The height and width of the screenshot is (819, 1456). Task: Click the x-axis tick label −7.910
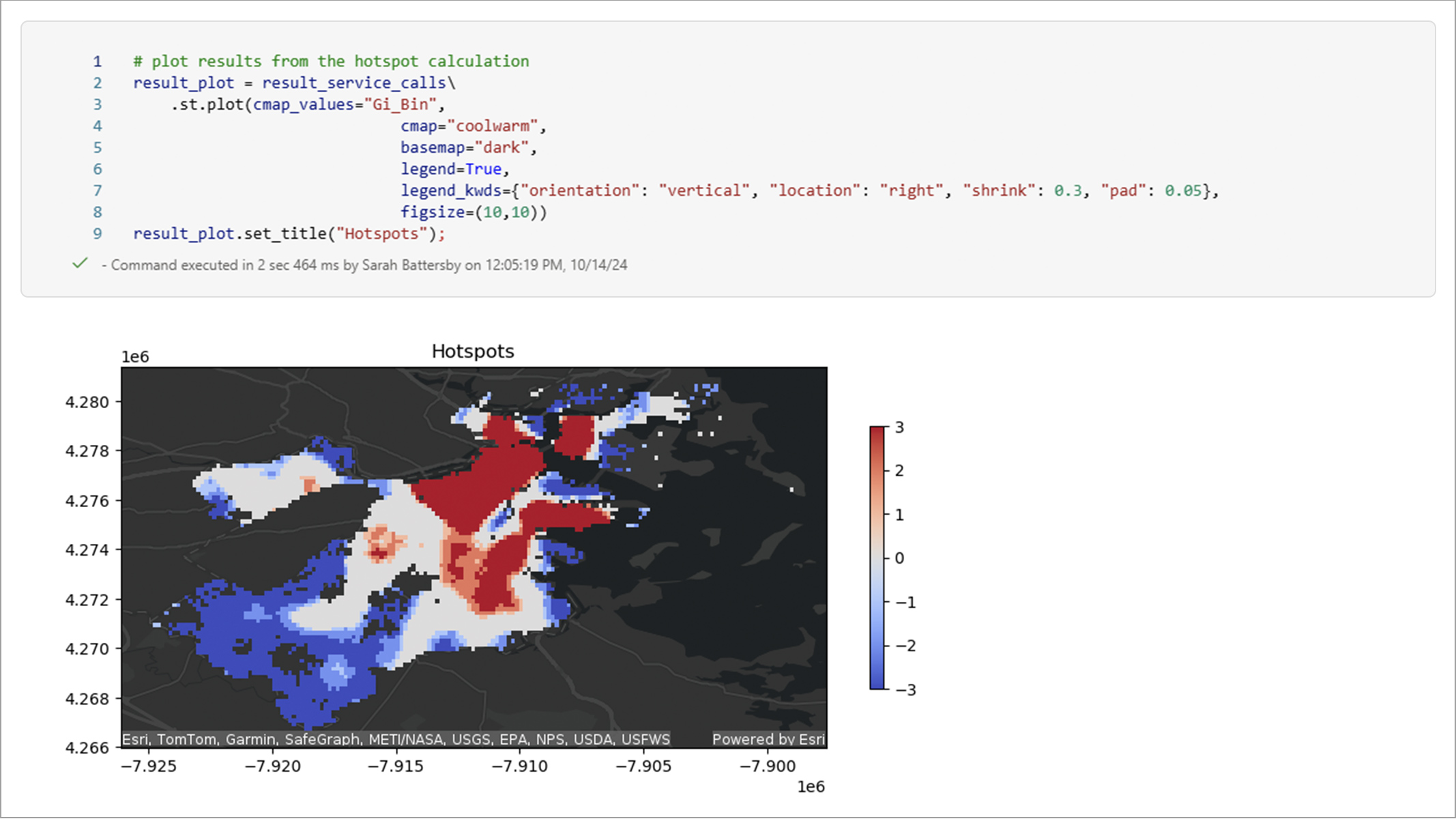click(x=520, y=766)
